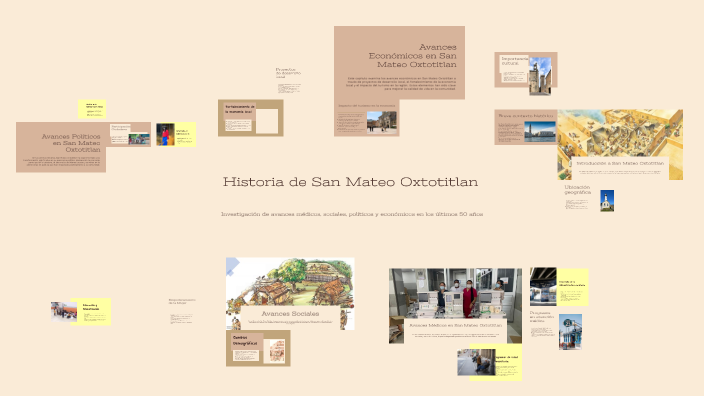
Task: Click the main title 'Historia de San Mateo Oxtotitlan'
Action: point(350,182)
